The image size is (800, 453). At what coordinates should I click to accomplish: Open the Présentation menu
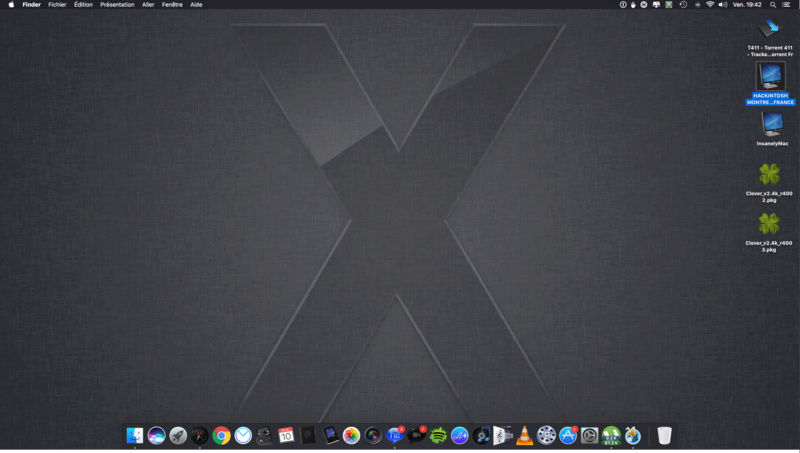point(117,5)
